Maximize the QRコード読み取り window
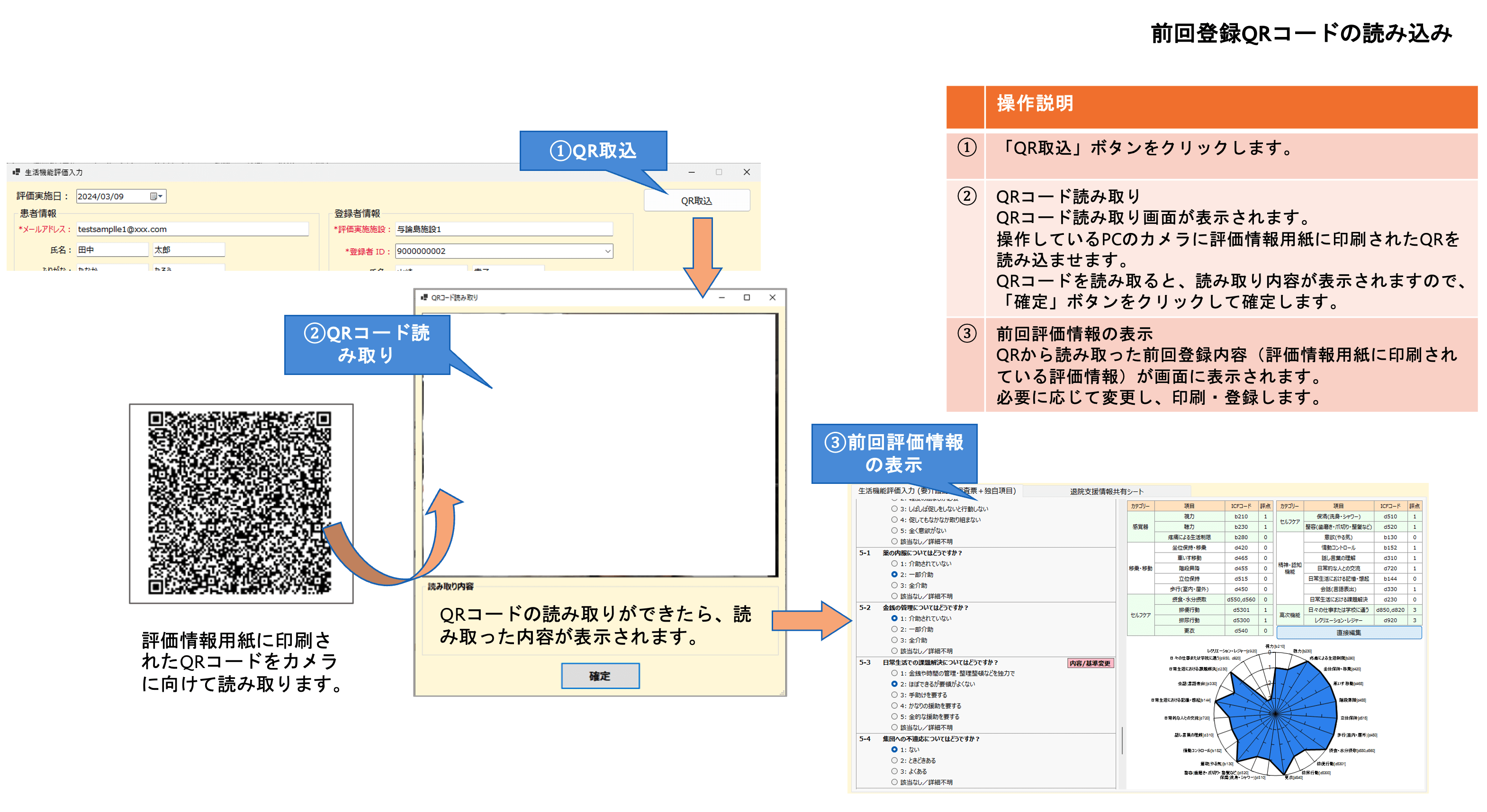1487x812 pixels. (747, 297)
